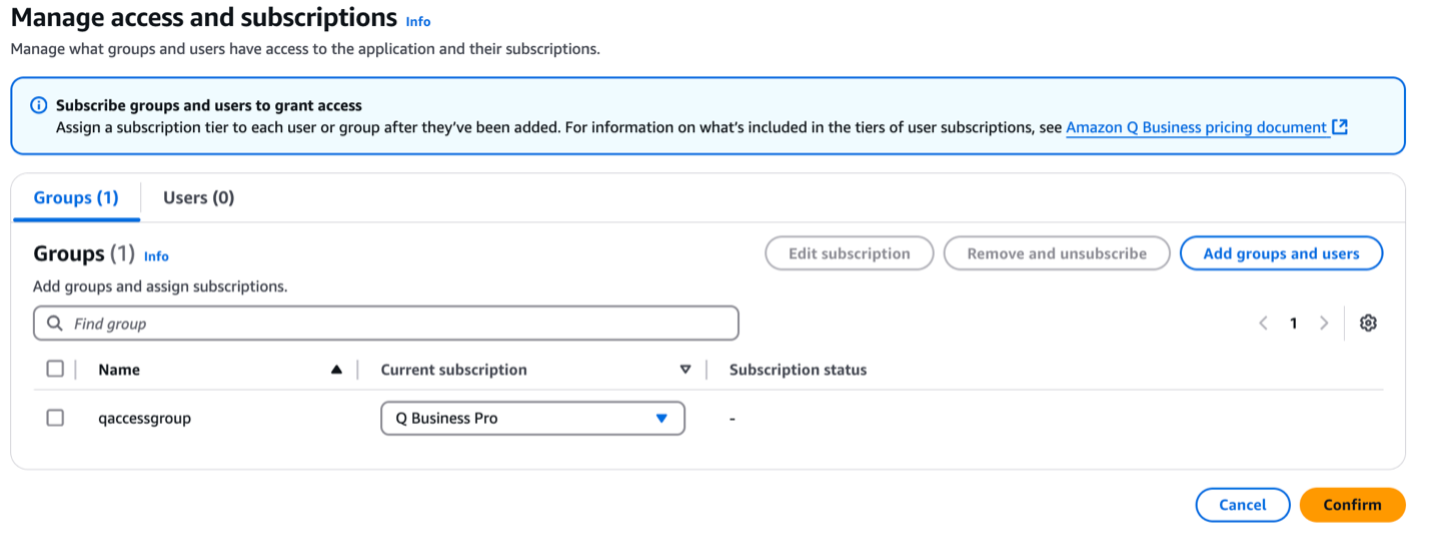Select the Groups (1) tab
Screen dimensions: 1430x537
coord(76,197)
